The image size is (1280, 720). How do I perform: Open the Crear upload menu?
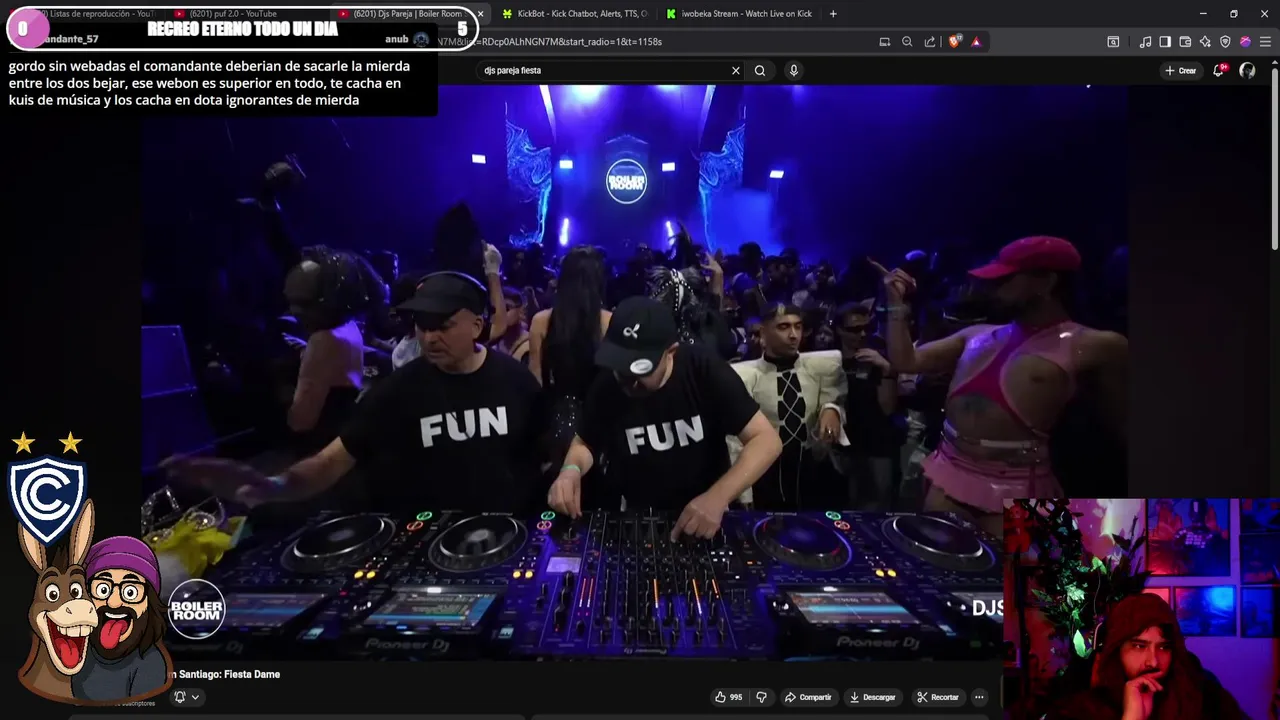[x=1181, y=70]
